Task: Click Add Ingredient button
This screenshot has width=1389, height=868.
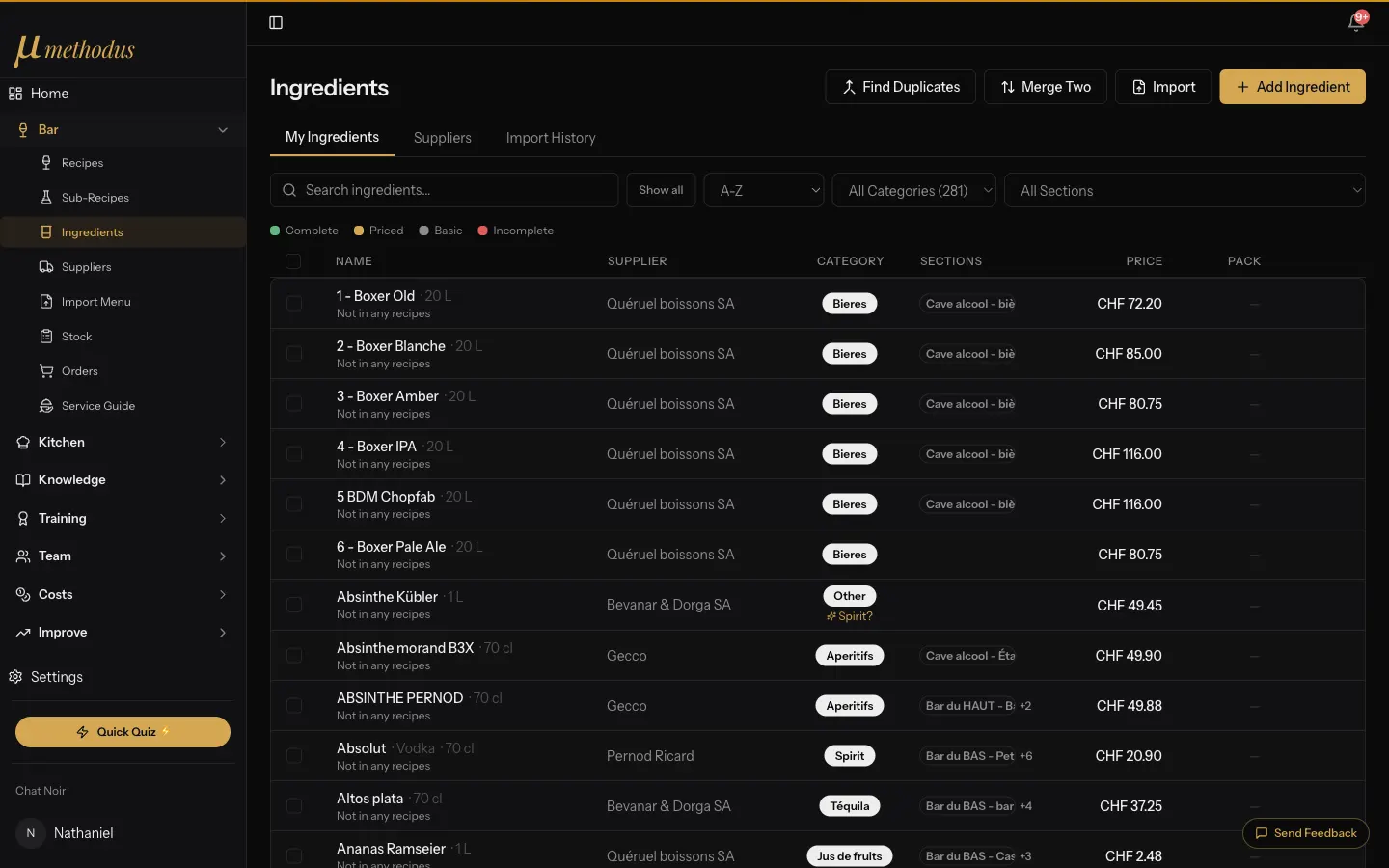Action: [x=1293, y=87]
